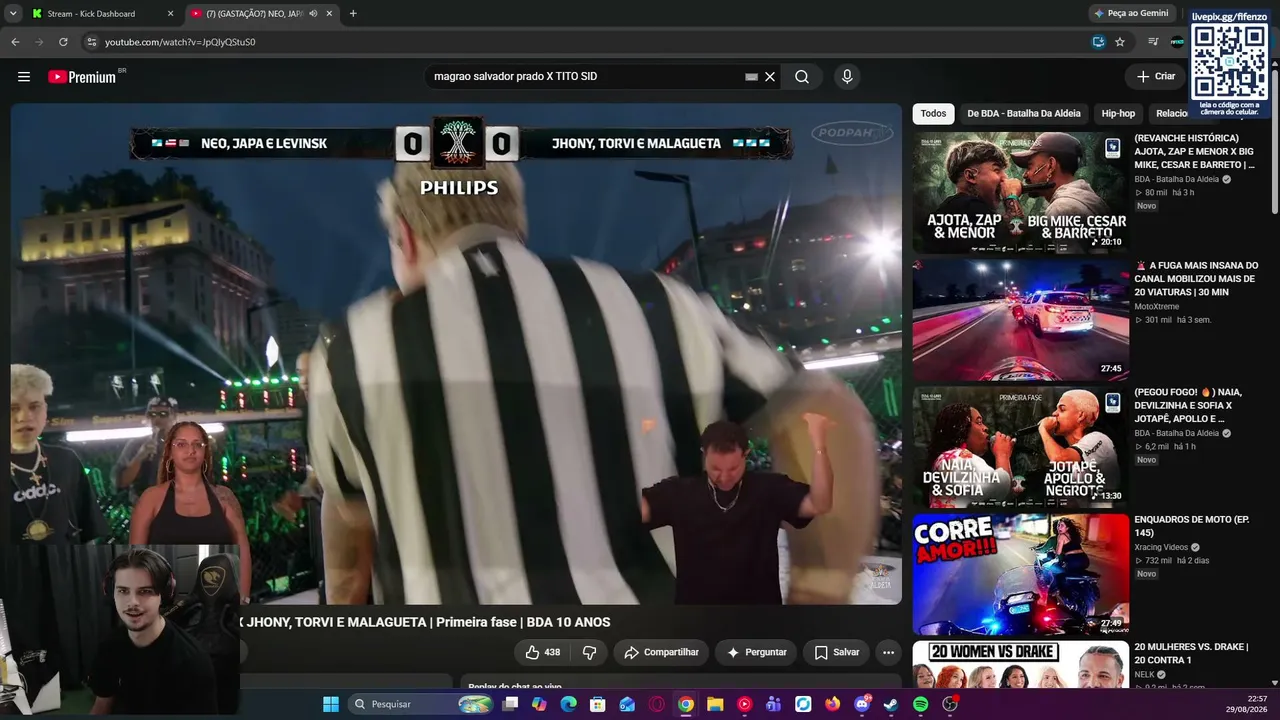Image resolution: width=1280 pixels, height=720 pixels.
Task: Open 'ENQUADROS DE MOTO (EP. 145)' title
Action: pos(1192,526)
